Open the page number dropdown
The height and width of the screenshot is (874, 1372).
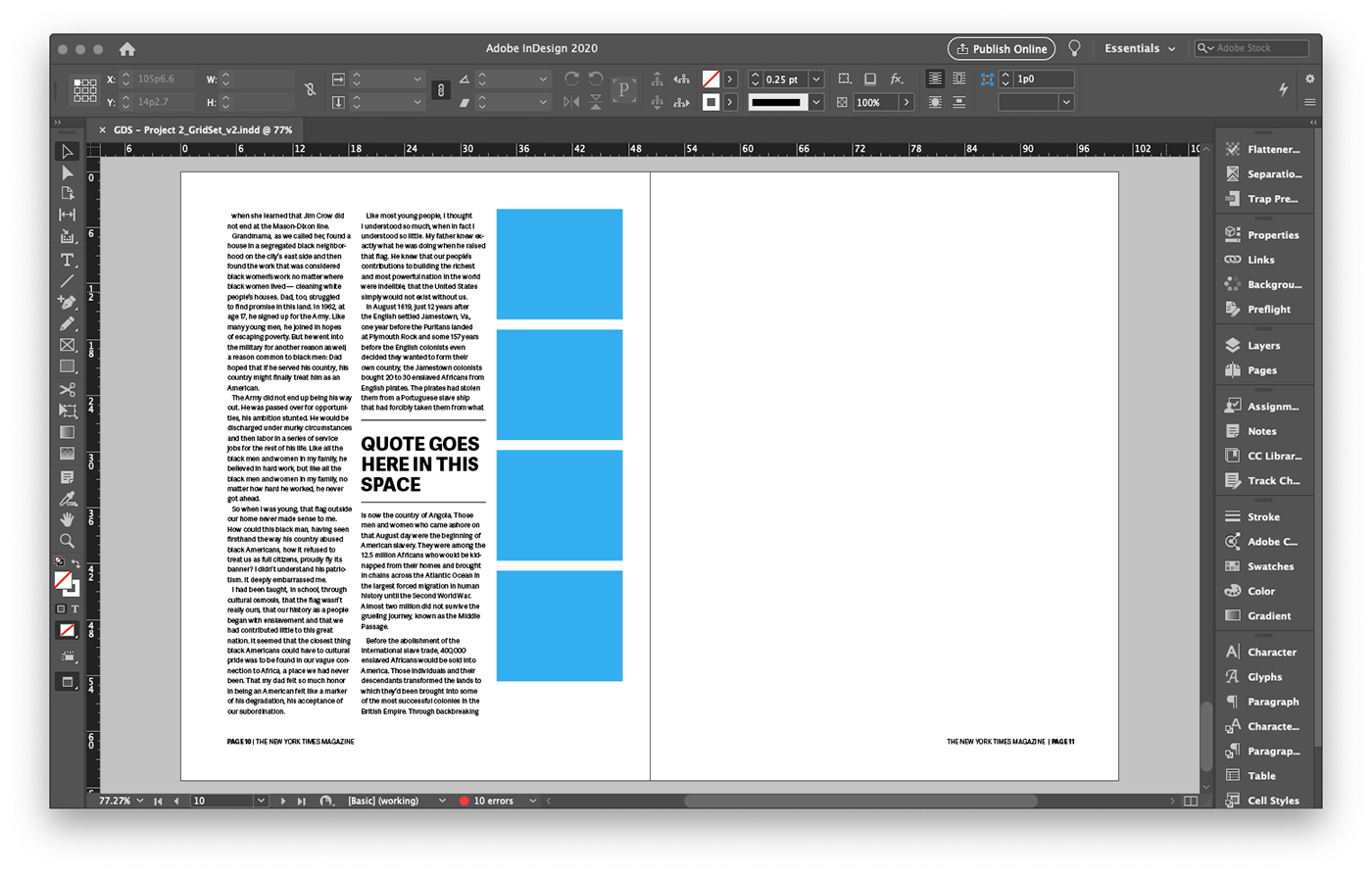[x=261, y=801]
